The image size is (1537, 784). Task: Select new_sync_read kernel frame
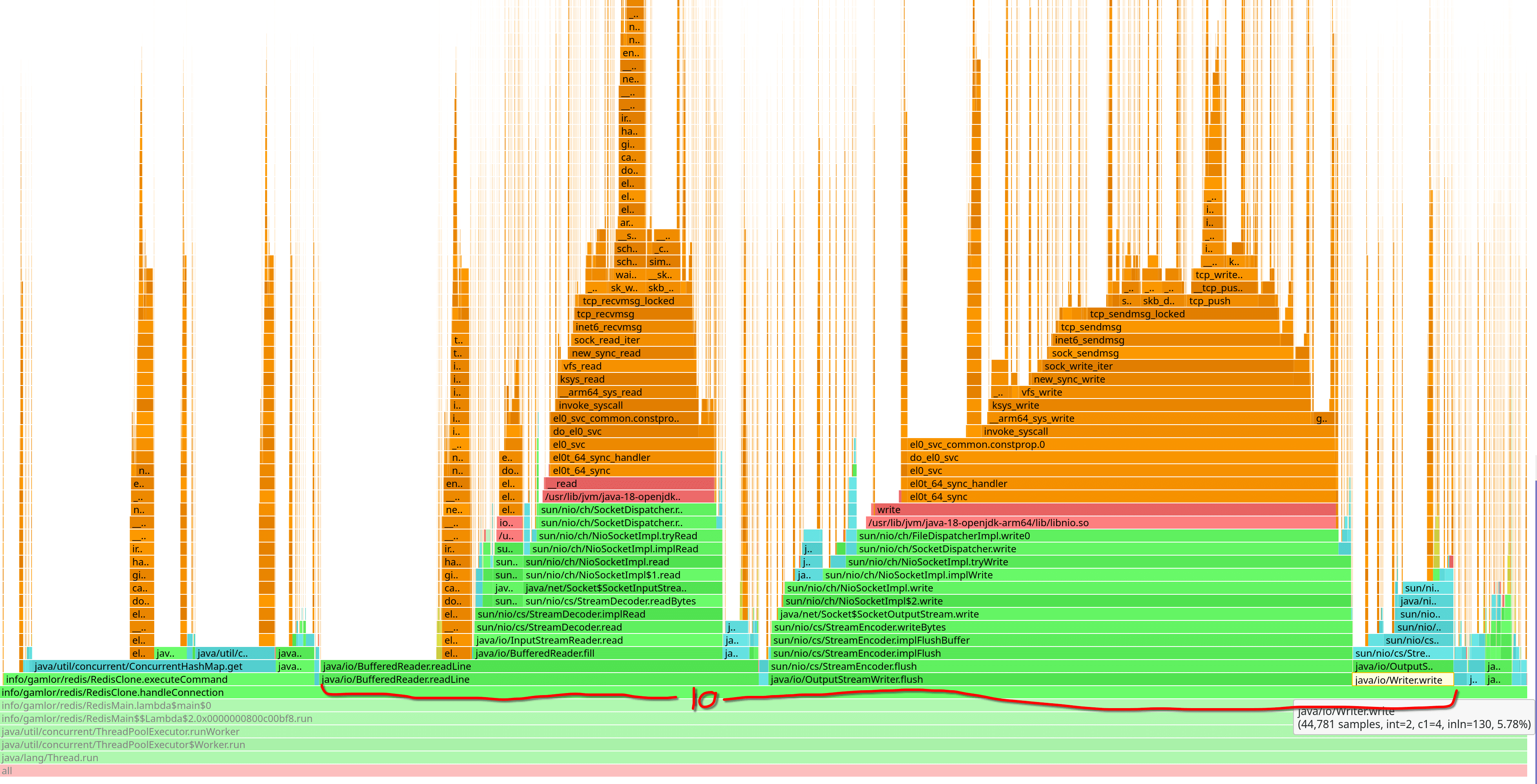point(632,353)
